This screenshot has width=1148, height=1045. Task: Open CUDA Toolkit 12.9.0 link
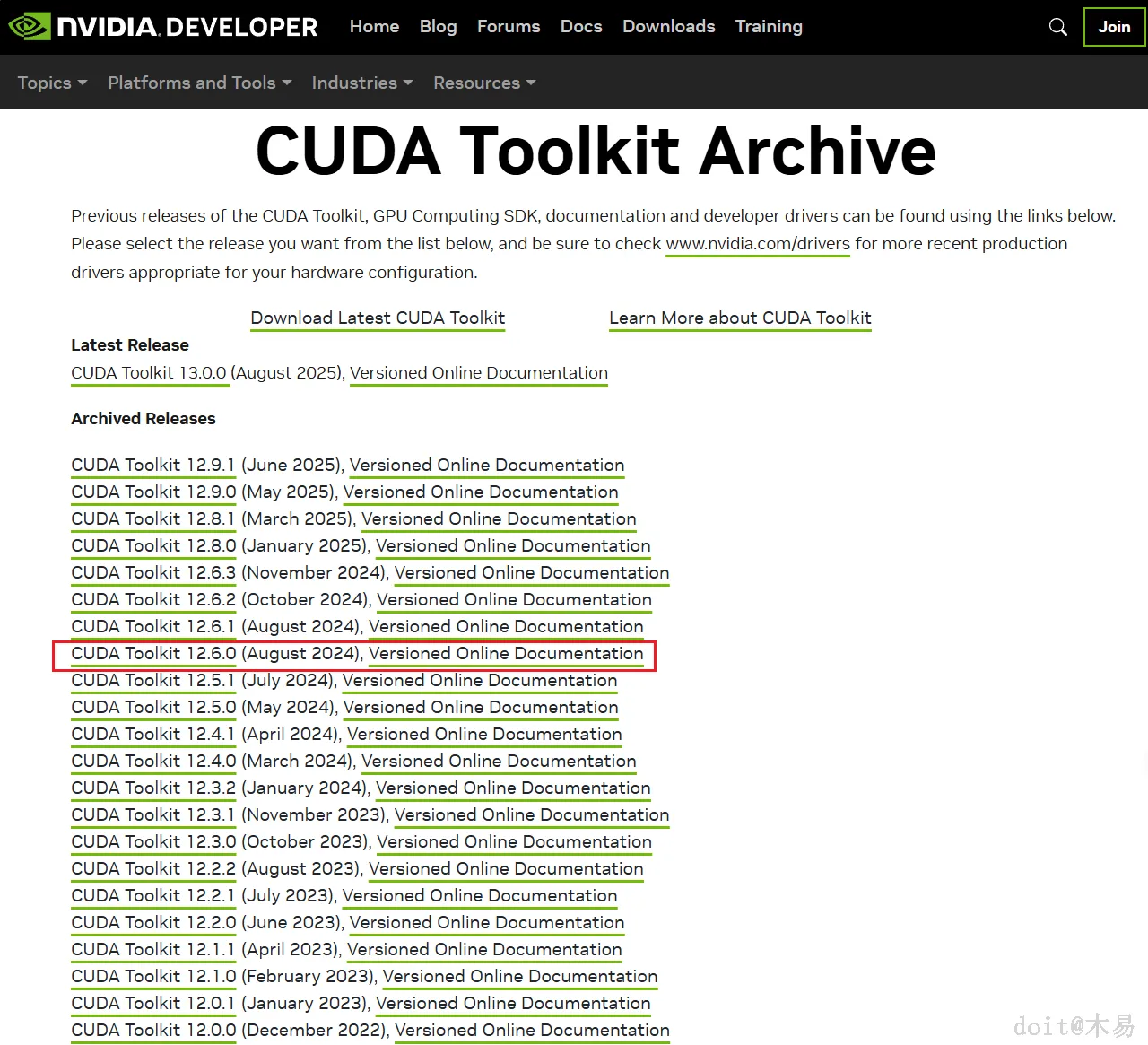[x=153, y=492]
